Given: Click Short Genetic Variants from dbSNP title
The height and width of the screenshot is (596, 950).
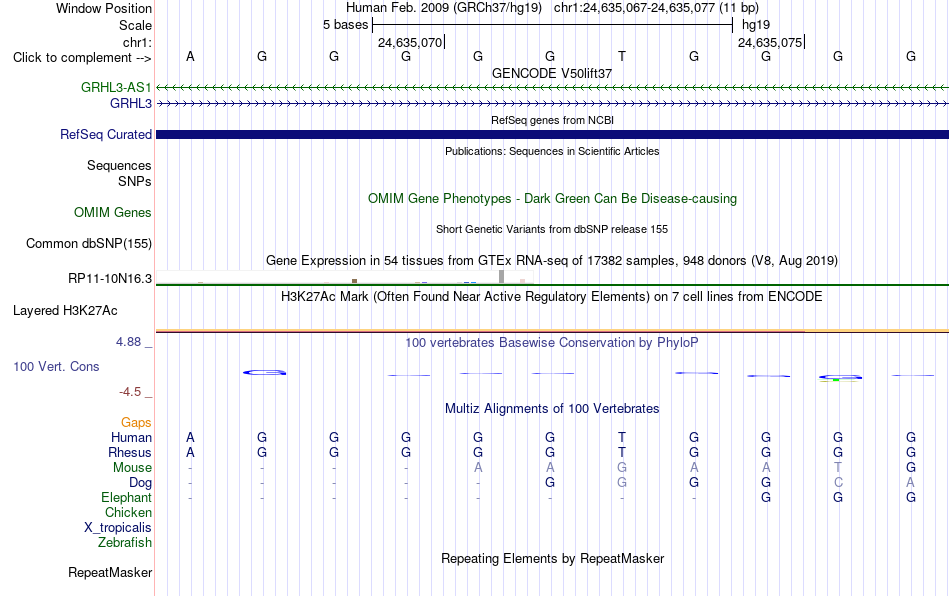Looking at the screenshot, I should tap(552, 229).
